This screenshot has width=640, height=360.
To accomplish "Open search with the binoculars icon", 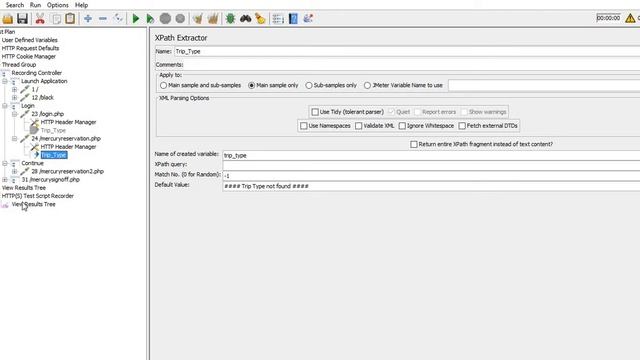I will pyautogui.click(x=245, y=18).
